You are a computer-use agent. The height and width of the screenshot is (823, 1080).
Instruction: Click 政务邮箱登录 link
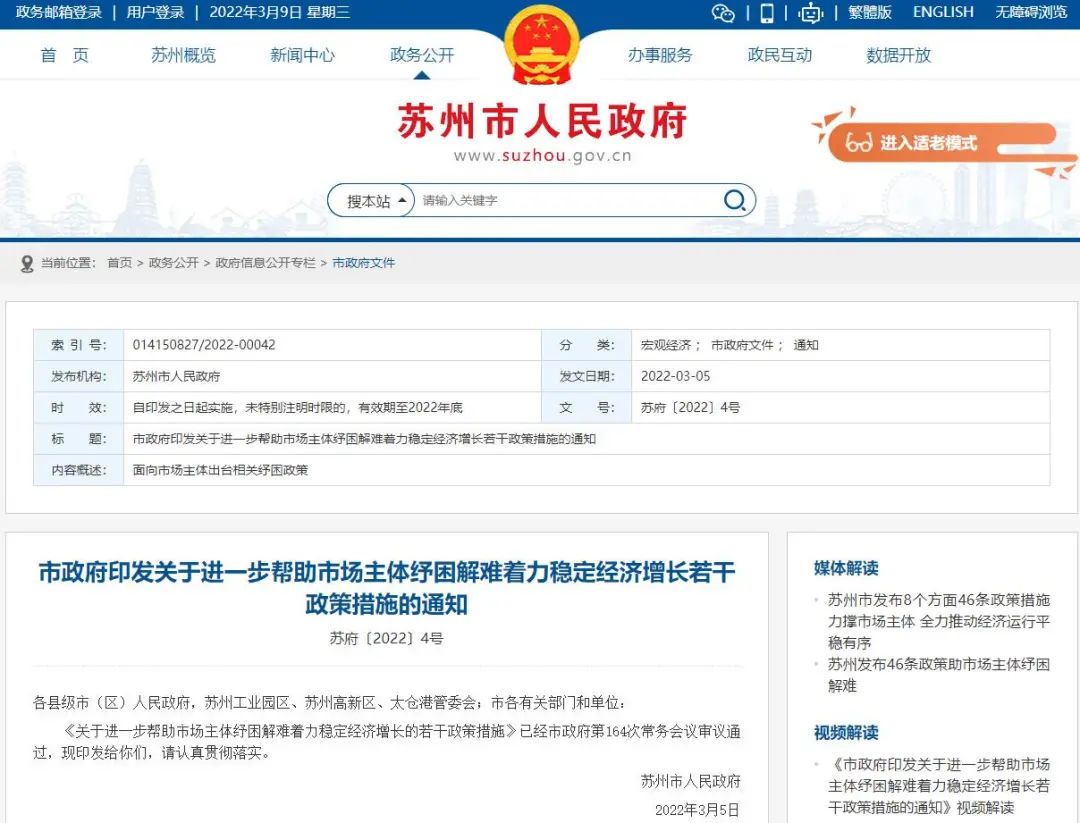tap(59, 13)
